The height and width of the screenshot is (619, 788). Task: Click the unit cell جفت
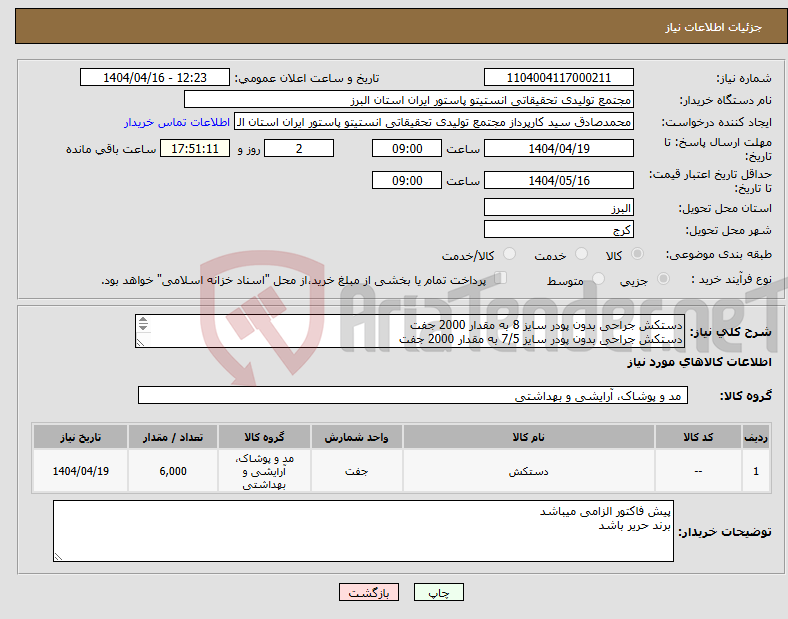click(356, 471)
